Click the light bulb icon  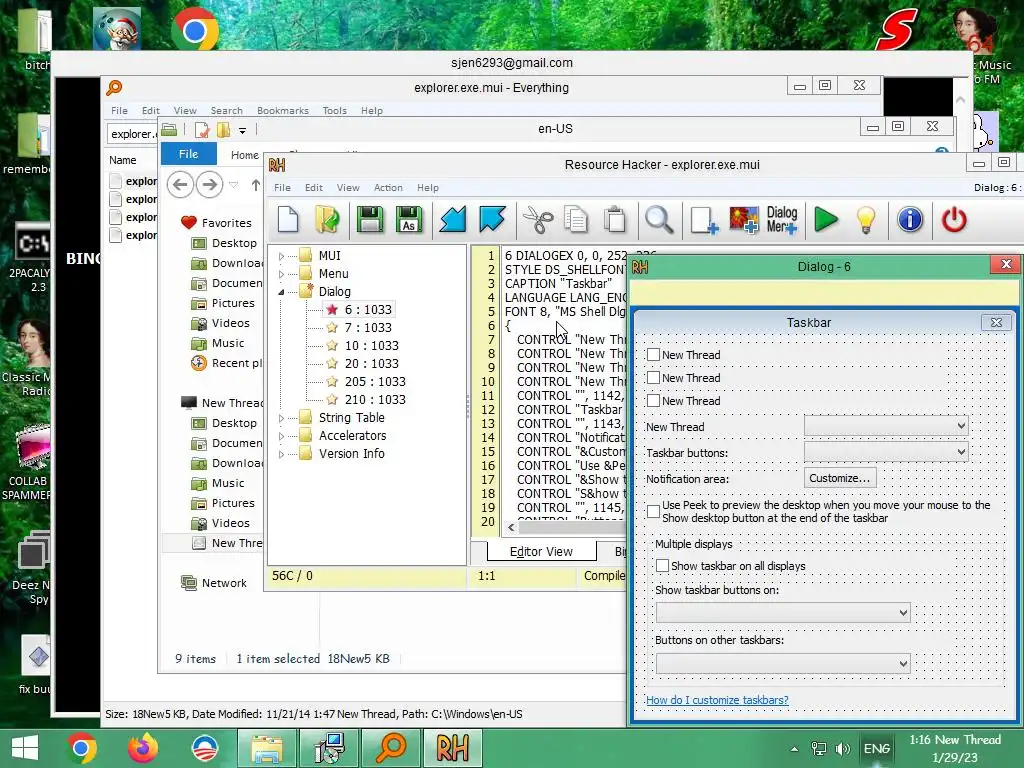tap(866, 219)
